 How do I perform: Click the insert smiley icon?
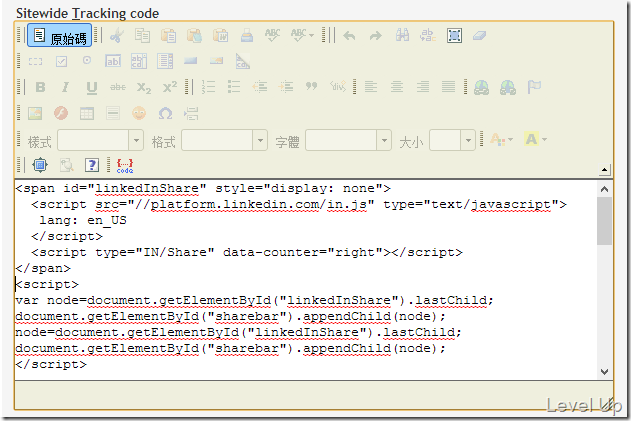click(x=139, y=113)
